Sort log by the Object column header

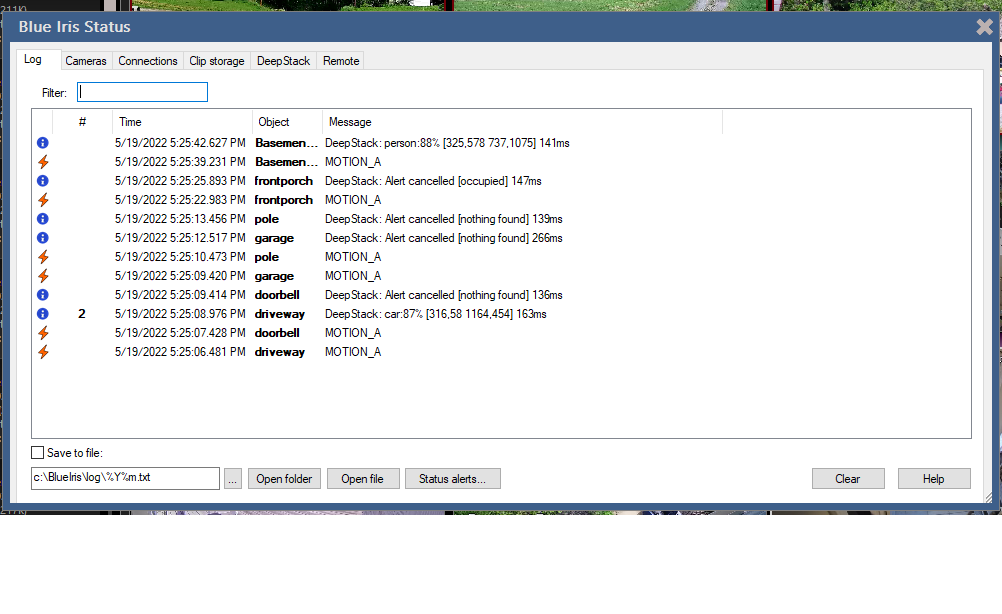tap(288, 122)
